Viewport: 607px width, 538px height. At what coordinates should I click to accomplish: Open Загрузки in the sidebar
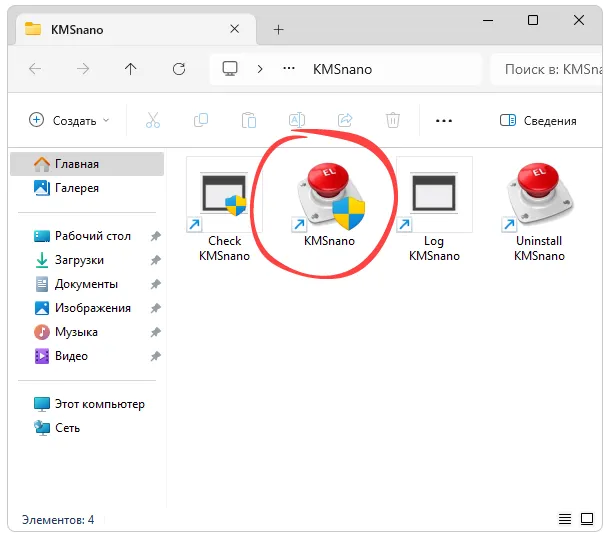[87, 260]
